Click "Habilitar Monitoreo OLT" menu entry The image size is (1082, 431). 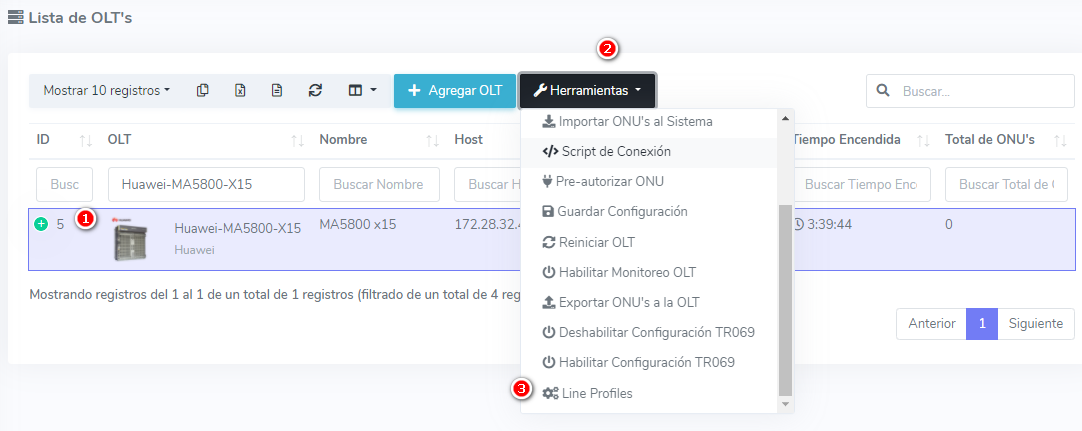click(626, 272)
